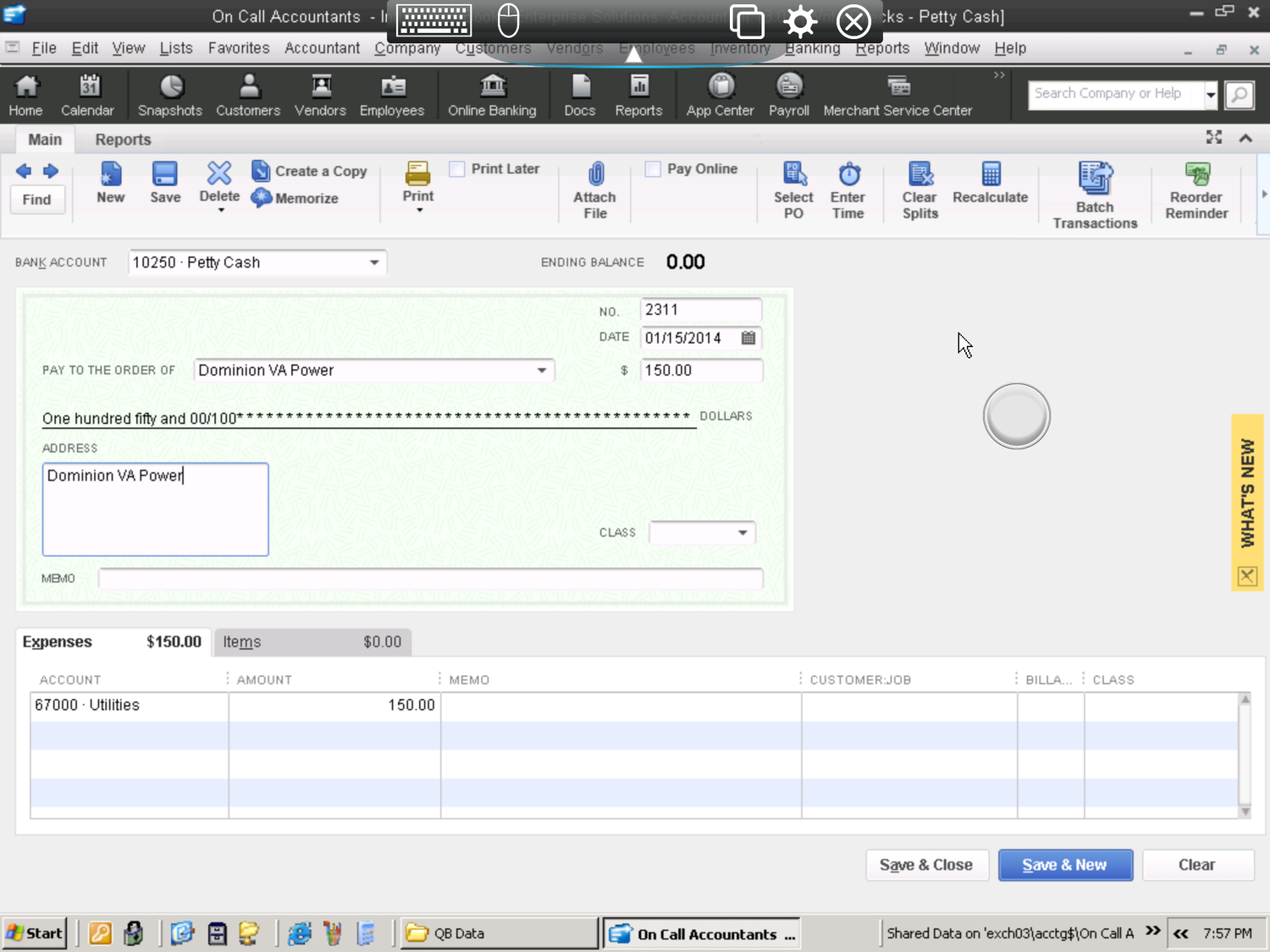Screen dimensions: 1270x952
Task: Open App Center
Action: click(720, 94)
